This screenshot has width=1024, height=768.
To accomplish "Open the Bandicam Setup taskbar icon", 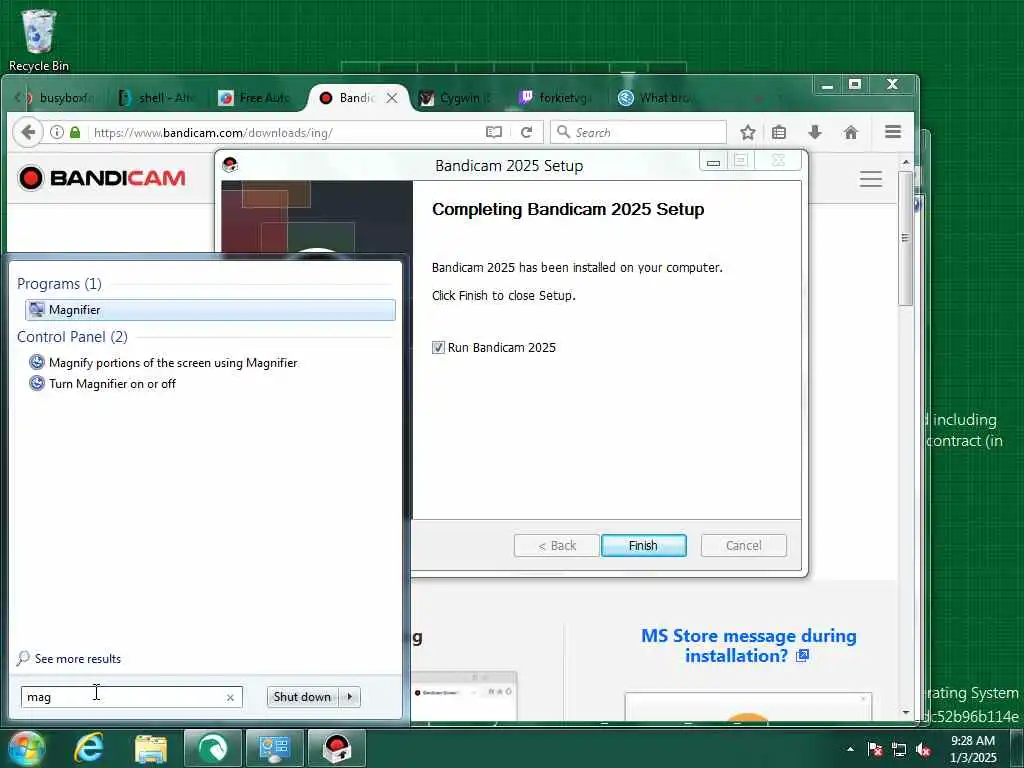I will point(336,748).
